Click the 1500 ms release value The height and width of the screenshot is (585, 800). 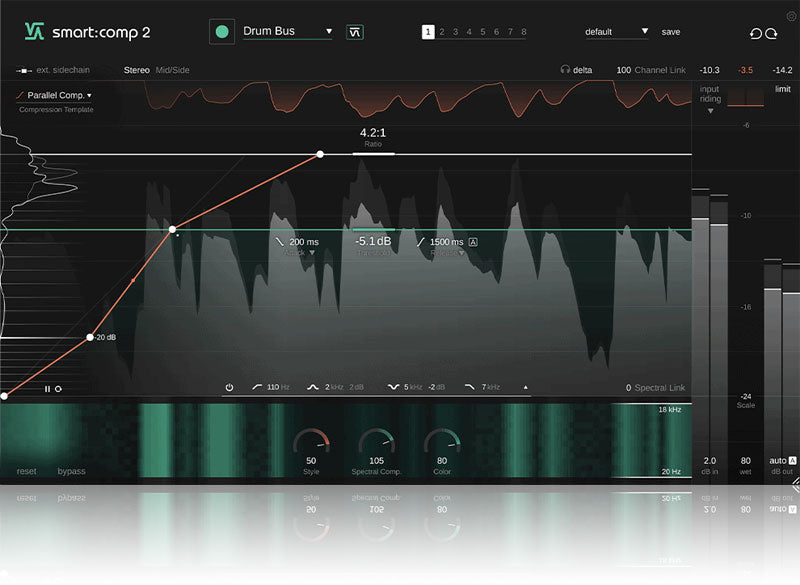[x=446, y=242]
